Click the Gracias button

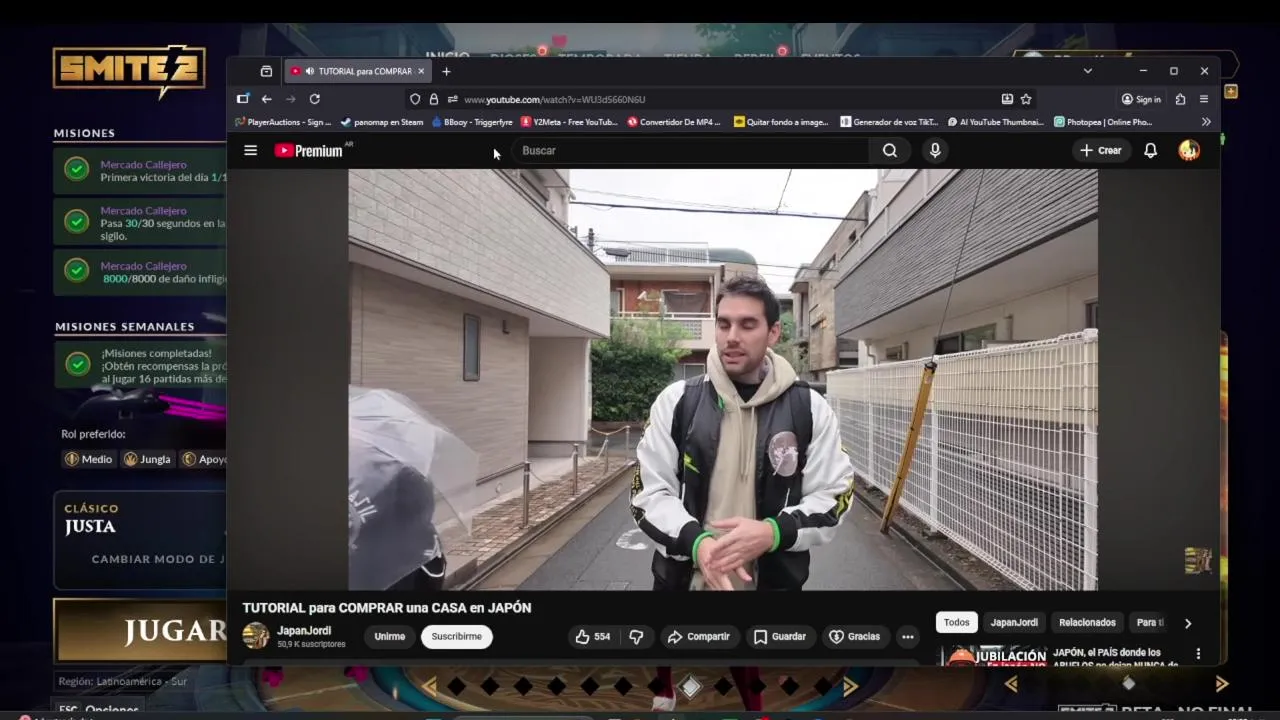tap(855, 637)
